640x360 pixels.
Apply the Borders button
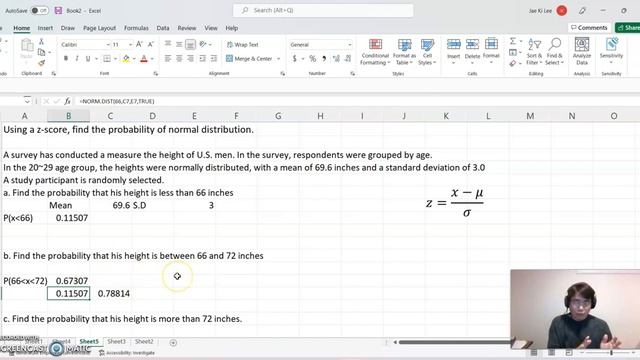pyautogui.click(x=107, y=59)
